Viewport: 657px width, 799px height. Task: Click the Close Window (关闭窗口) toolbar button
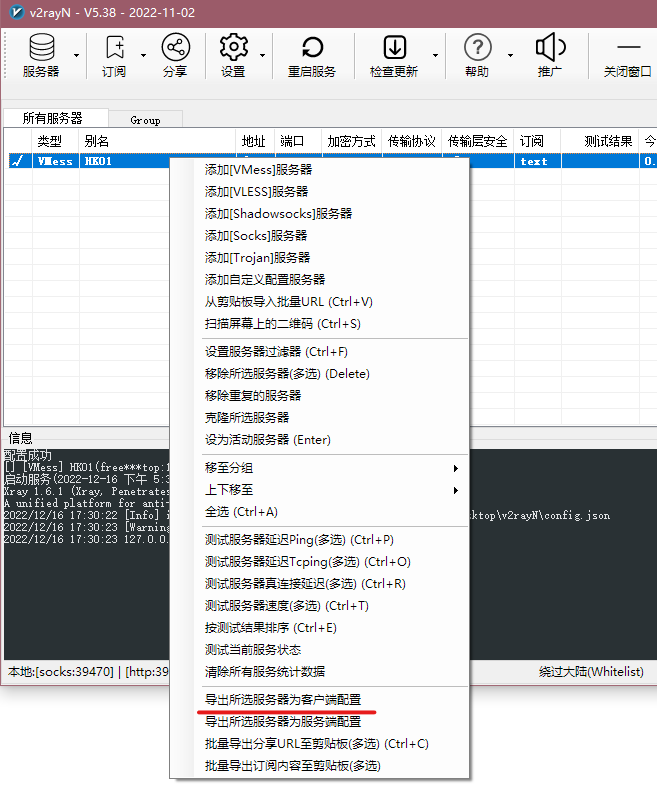[x=628, y=55]
